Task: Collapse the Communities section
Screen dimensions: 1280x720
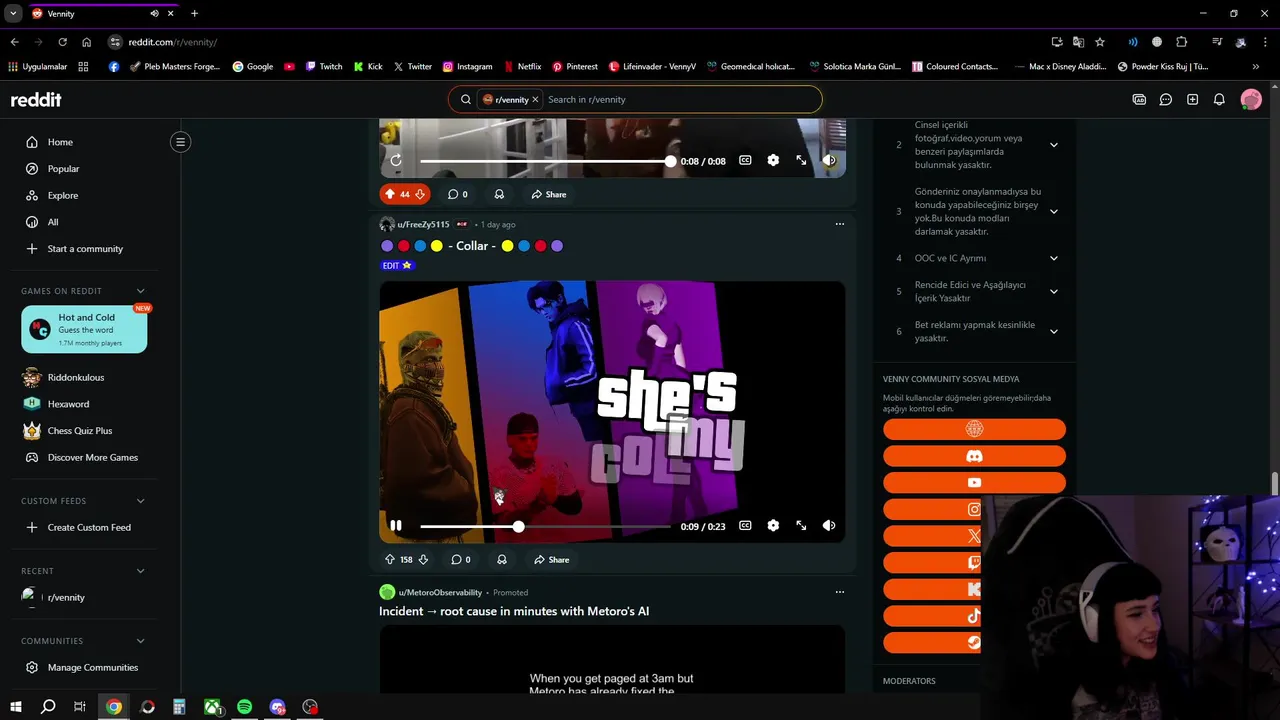Action: [140, 641]
